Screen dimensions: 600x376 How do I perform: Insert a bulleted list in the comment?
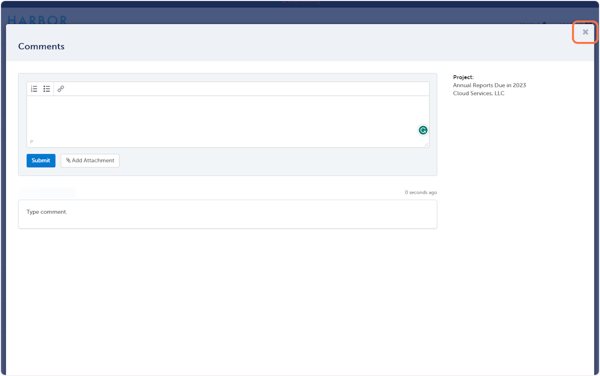click(47, 89)
